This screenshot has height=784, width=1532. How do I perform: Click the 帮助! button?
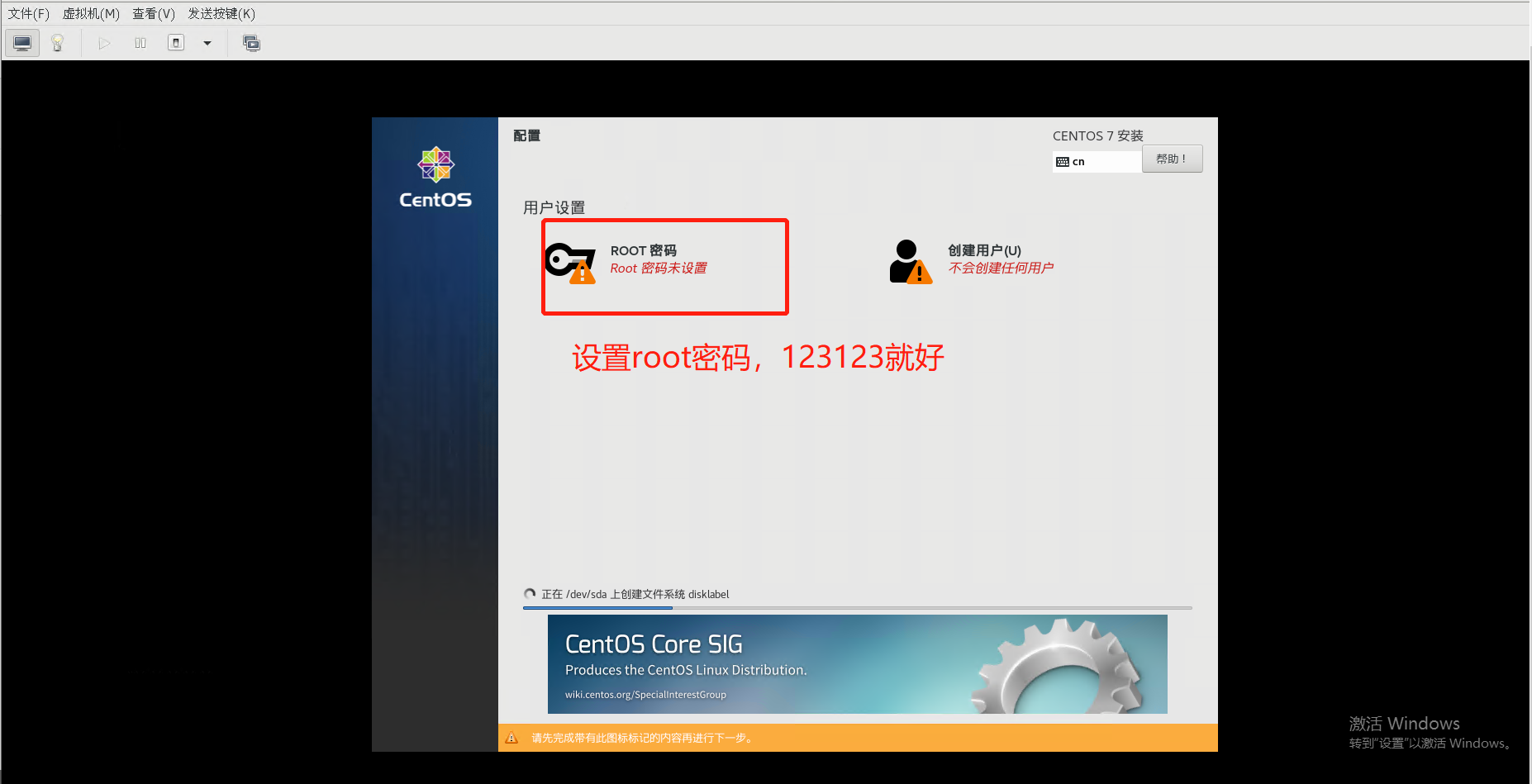pos(1172,159)
